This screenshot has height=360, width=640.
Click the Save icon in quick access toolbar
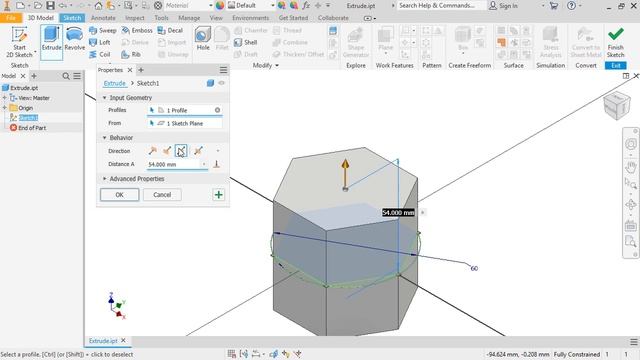pyautogui.click(x=50, y=6)
